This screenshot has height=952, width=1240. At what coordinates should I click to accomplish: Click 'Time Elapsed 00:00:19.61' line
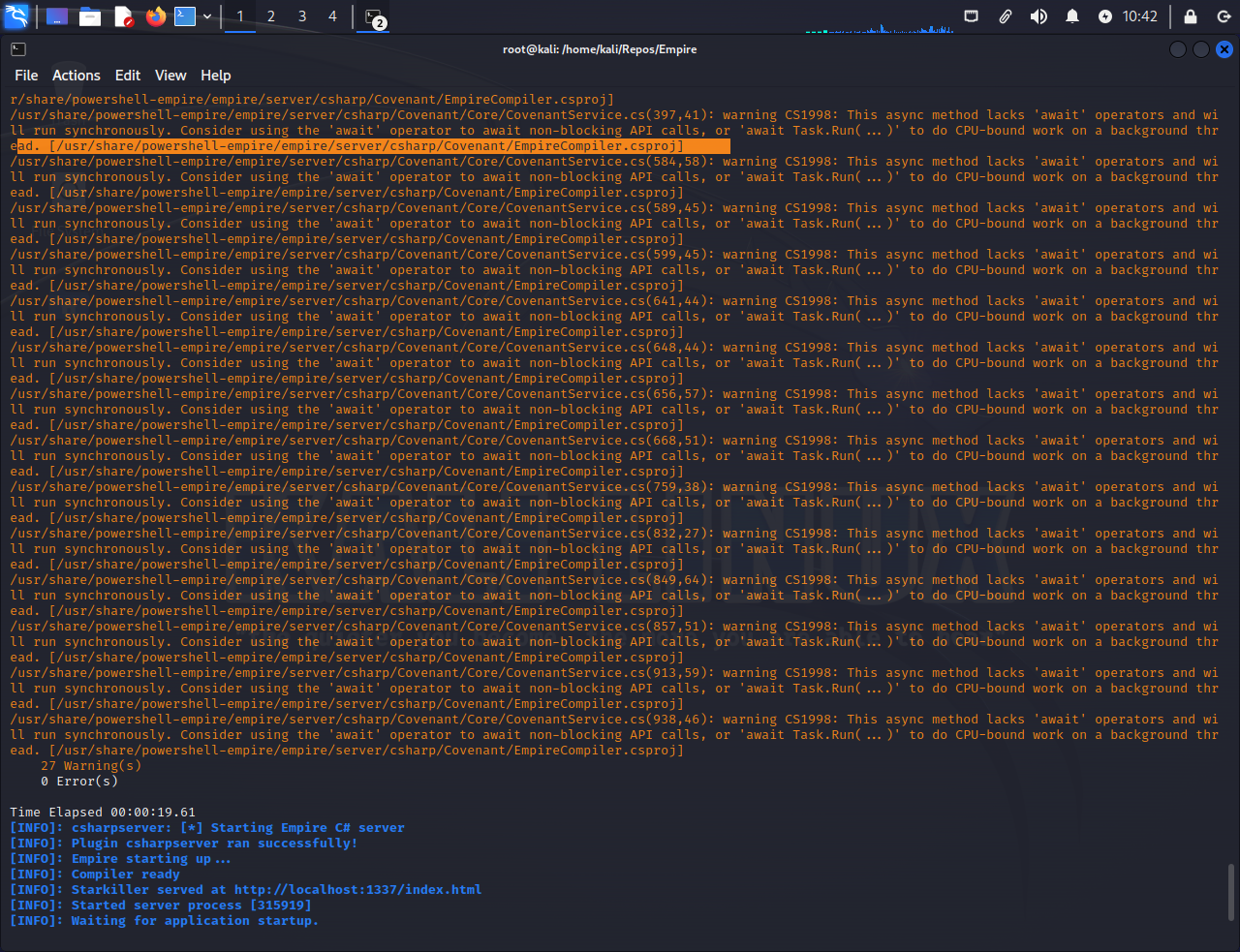coord(103,813)
